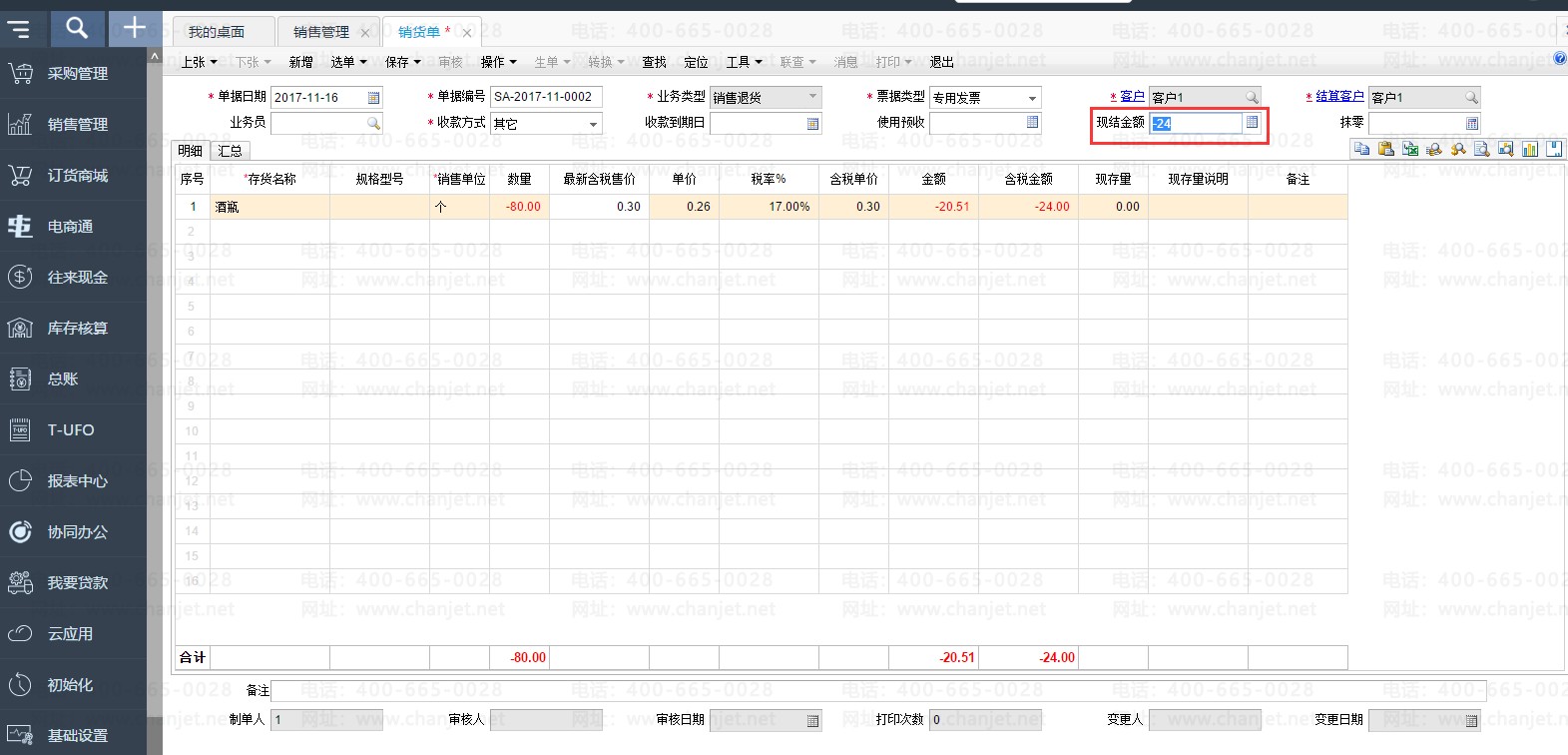Switch to the 汇总 sub-tab

pyautogui.click(x=230, y=151)
